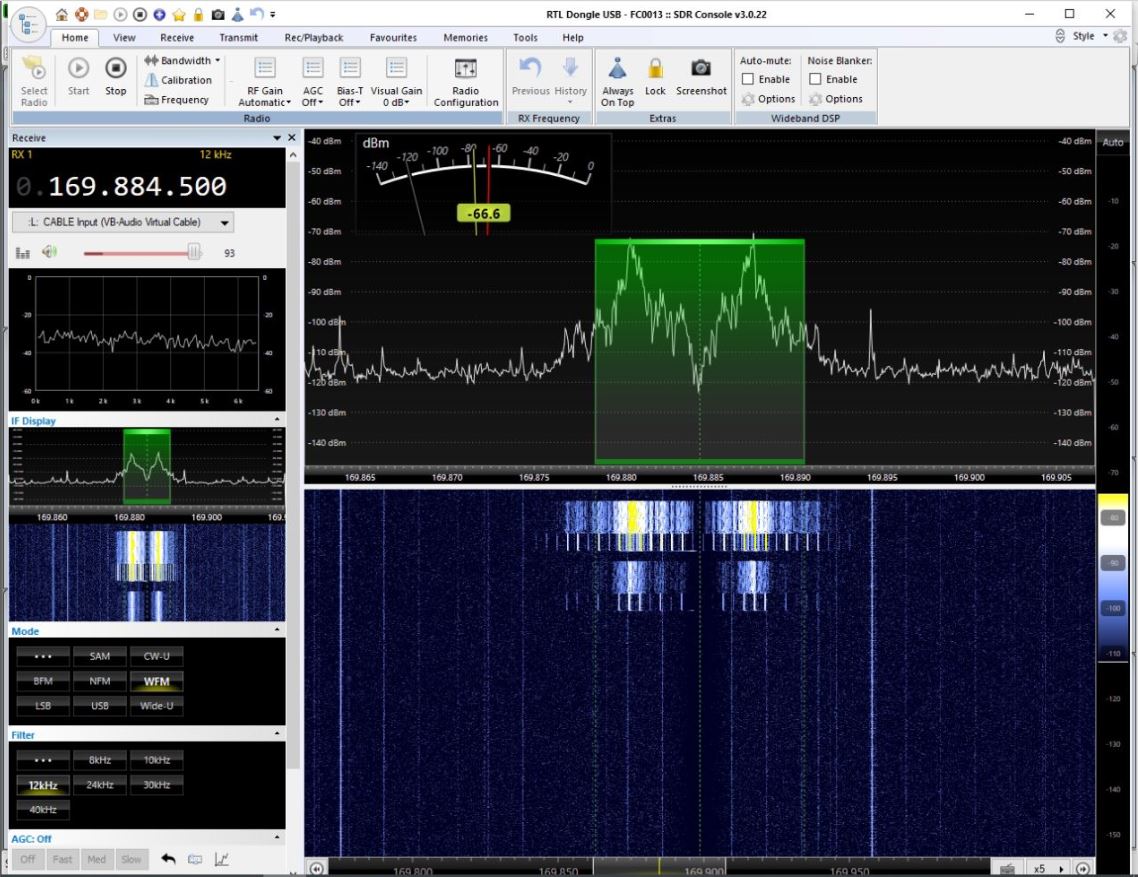Switch to the Memories tab
The width and height of the screenshot is (1138, 877).
(465, 38)
